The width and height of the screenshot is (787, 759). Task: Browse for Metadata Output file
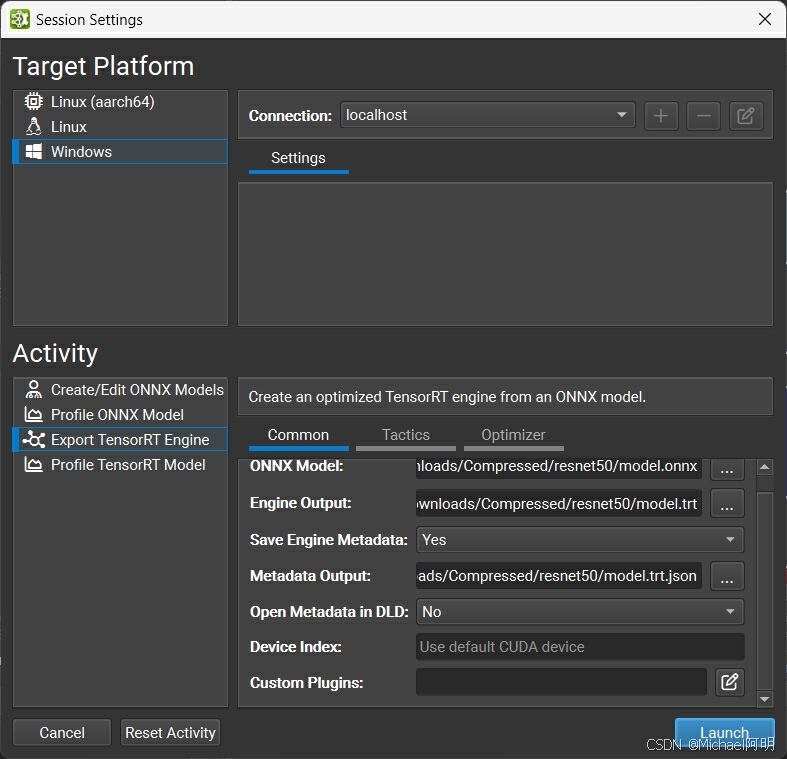coord(727,576)
